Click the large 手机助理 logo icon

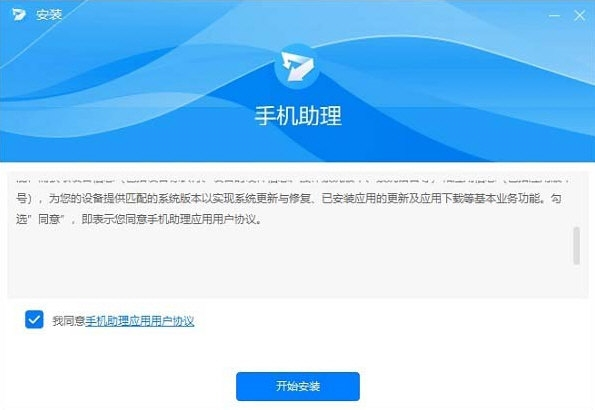point(297,67)
